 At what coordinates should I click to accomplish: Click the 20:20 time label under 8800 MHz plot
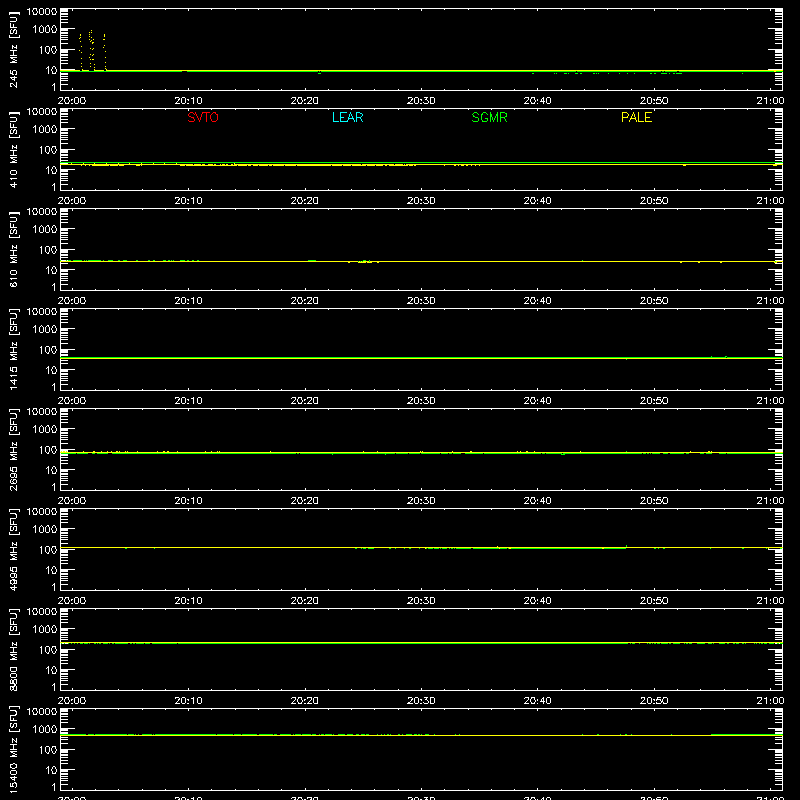tap(305, 701)
